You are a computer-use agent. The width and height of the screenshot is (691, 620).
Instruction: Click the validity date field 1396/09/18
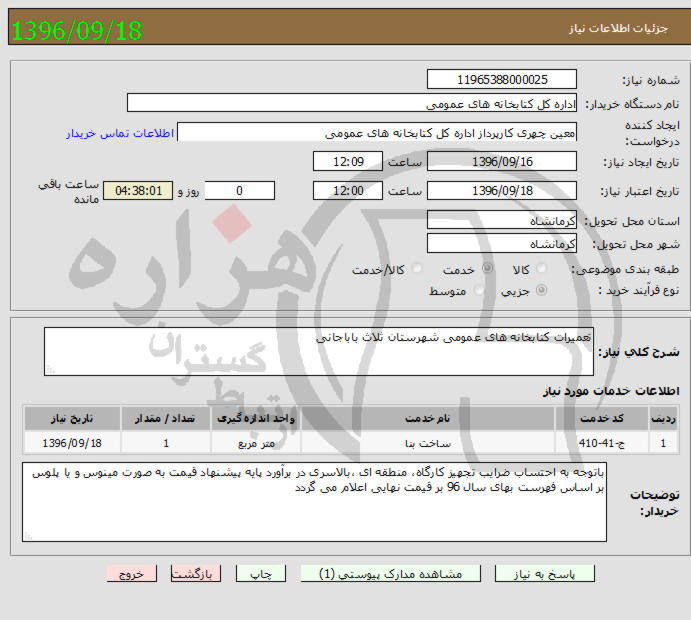tap(502, 190)
